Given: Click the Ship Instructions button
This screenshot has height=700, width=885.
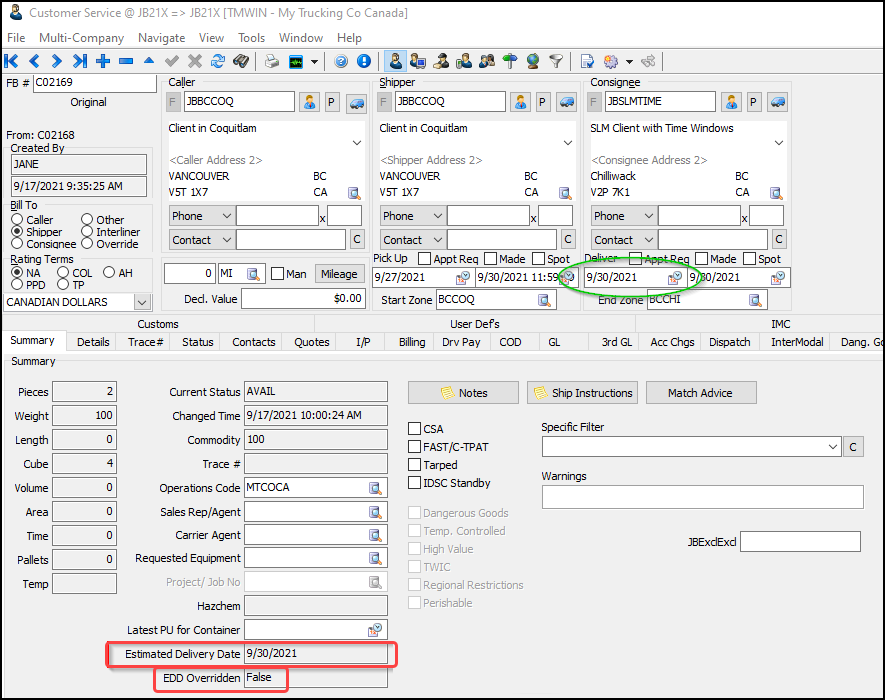Looking at the screenshot, I should 582,393.
